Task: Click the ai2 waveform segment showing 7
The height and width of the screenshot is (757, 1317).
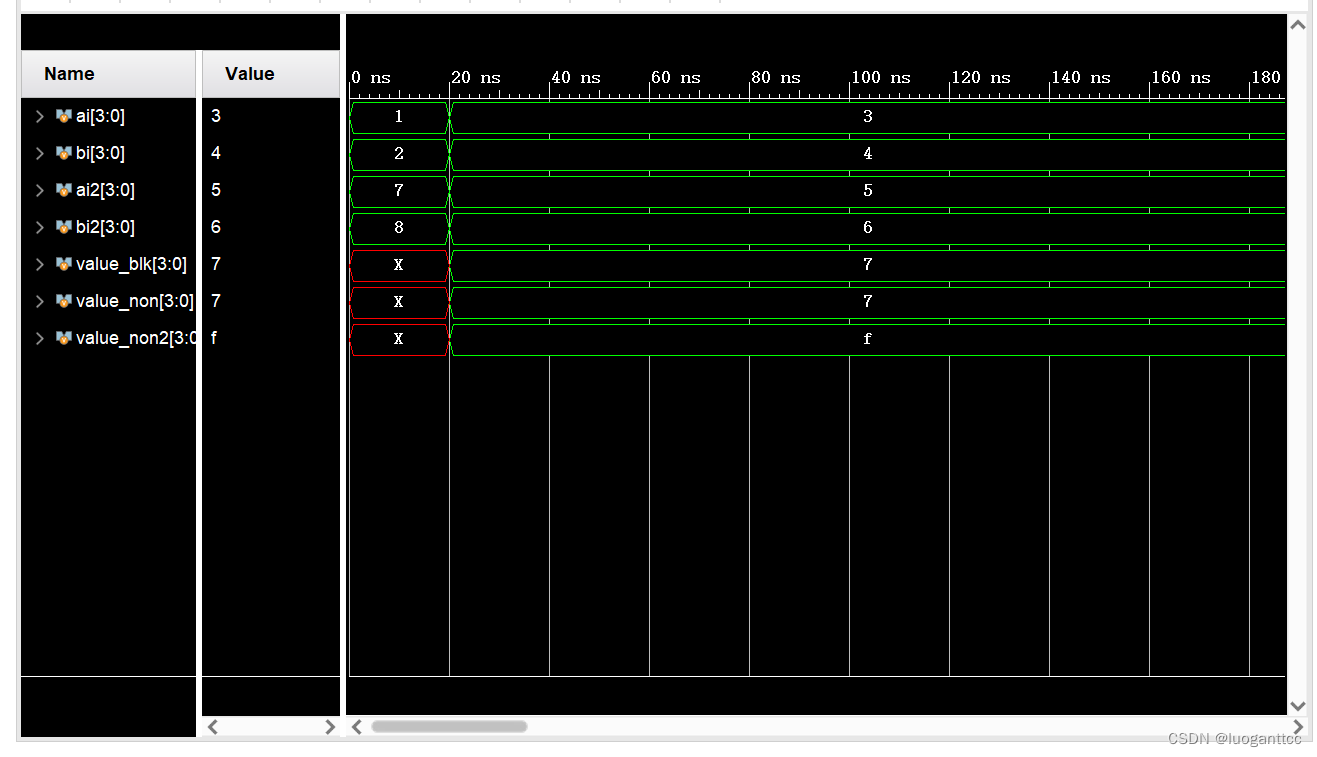Action: [x=399, y=190]
